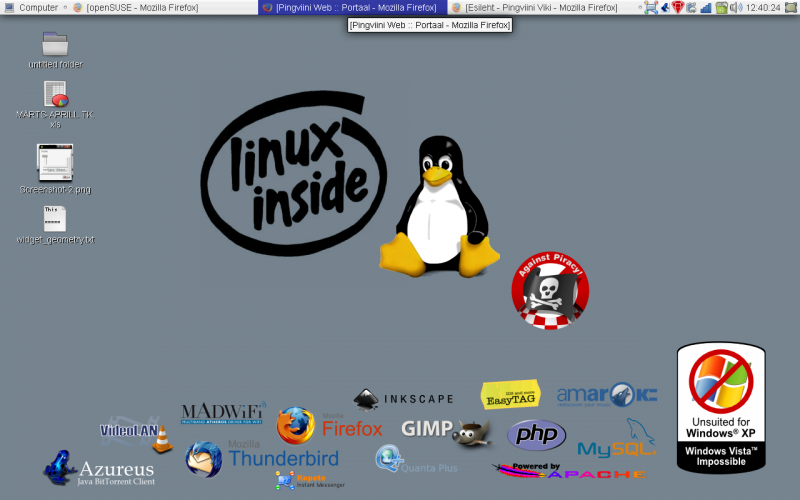Click the clipboard power manager tray icon

point(692,8)
